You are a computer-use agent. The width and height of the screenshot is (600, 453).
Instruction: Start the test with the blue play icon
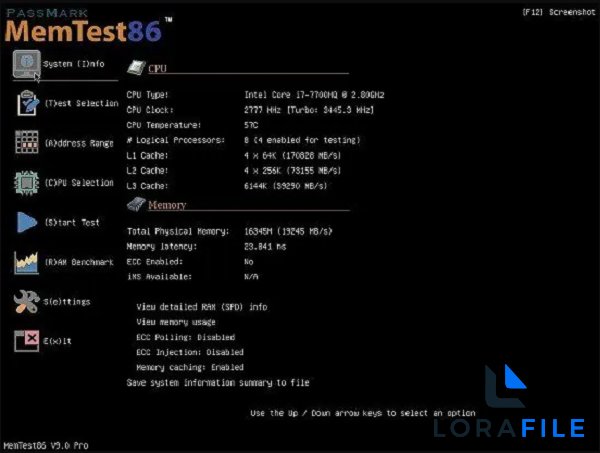(x=26, y=222)
